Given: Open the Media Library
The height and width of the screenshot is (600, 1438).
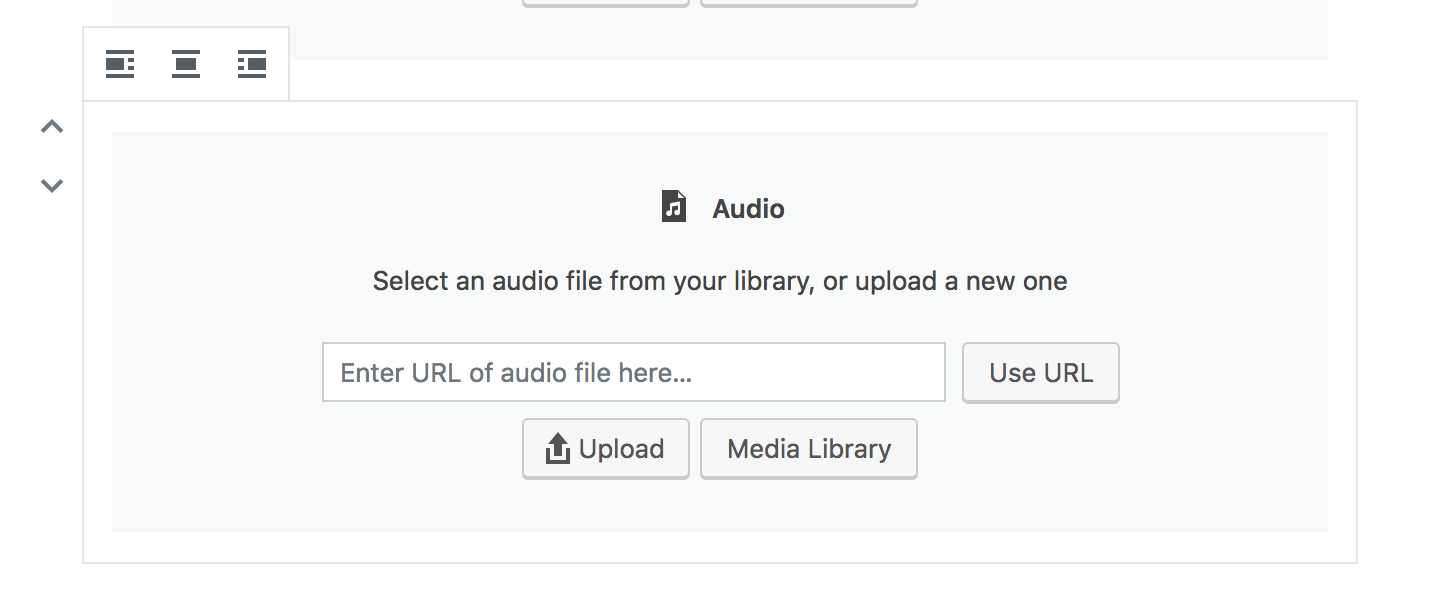Looking at the screenshot, I should [x=809, y=449].
